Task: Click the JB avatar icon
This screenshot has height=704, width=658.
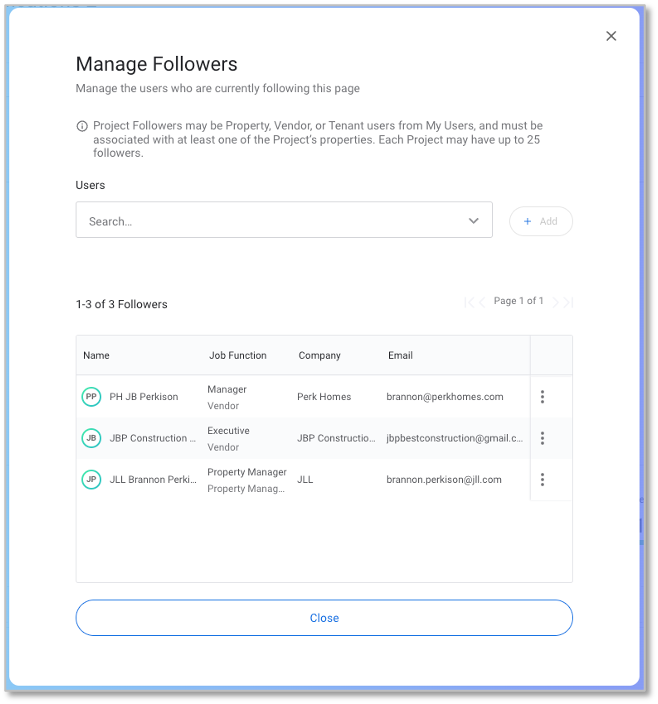Action: [91, 438]
